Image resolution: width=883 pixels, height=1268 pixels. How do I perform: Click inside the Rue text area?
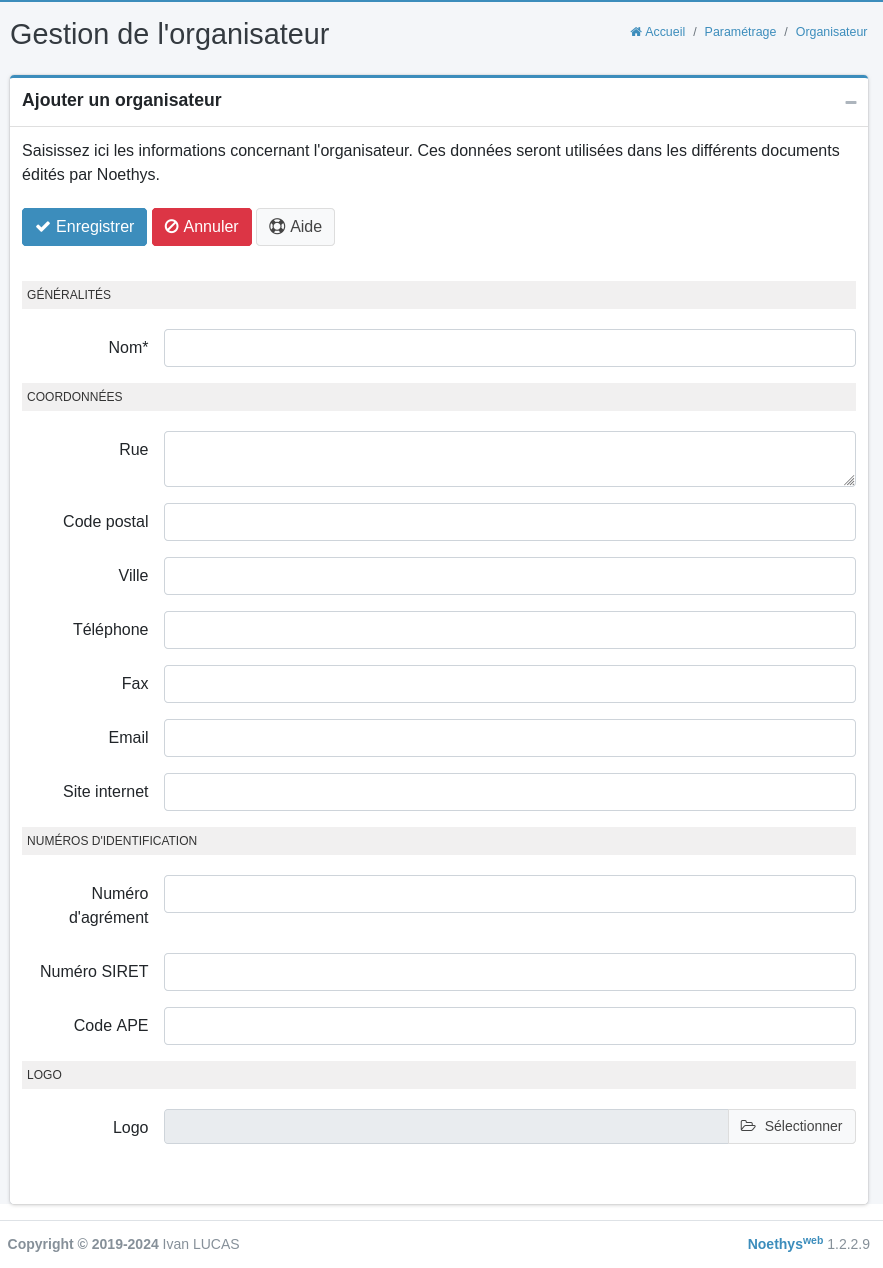click(509, 459)
